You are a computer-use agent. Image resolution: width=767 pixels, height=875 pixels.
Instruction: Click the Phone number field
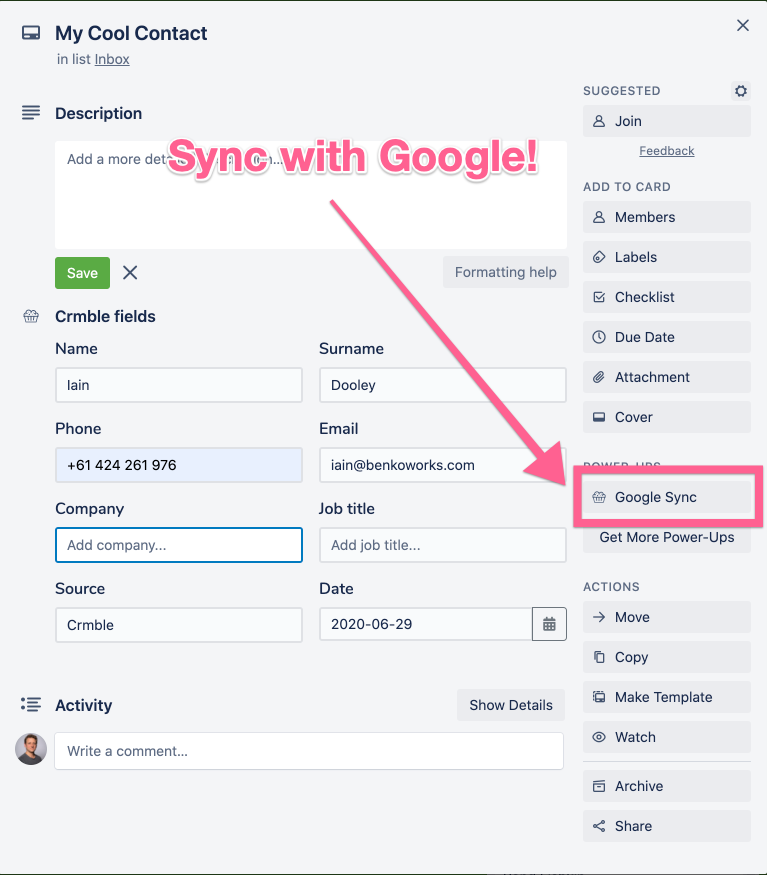coord(179,465)
